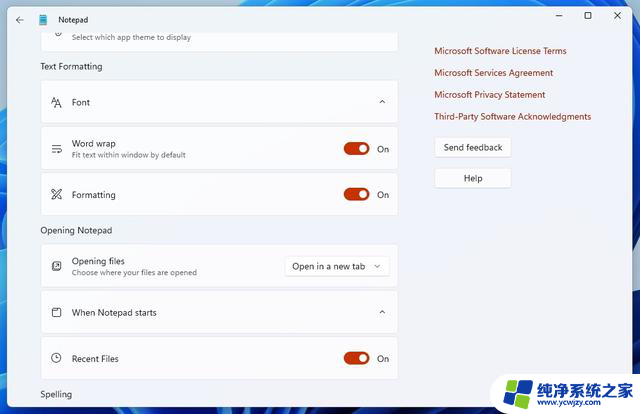Click the Font icon
This screenshot has width=640, height=414.
[56, 102]
